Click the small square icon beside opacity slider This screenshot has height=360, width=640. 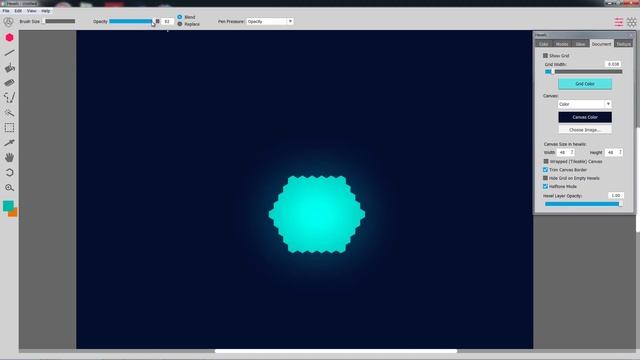158,21
